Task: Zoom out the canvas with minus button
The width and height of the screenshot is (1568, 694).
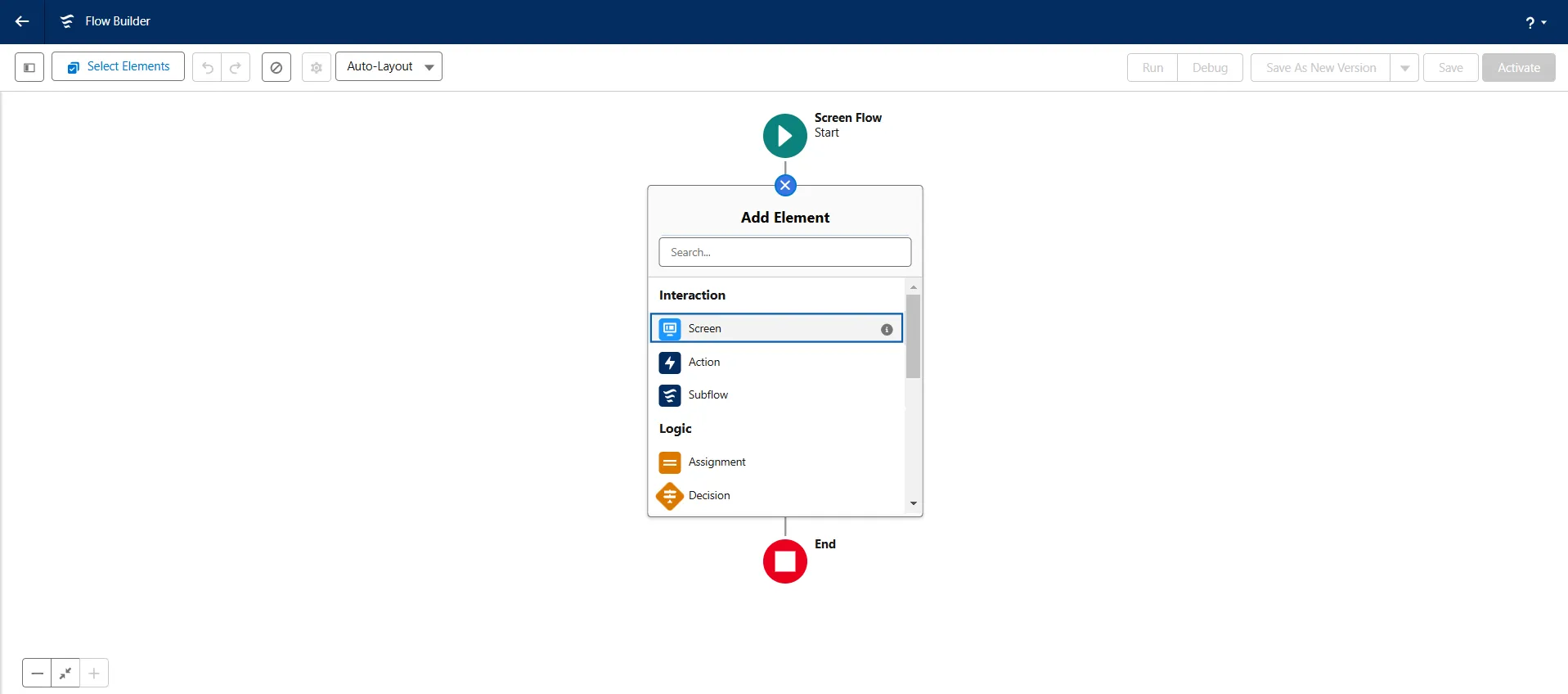Action: 37,674
